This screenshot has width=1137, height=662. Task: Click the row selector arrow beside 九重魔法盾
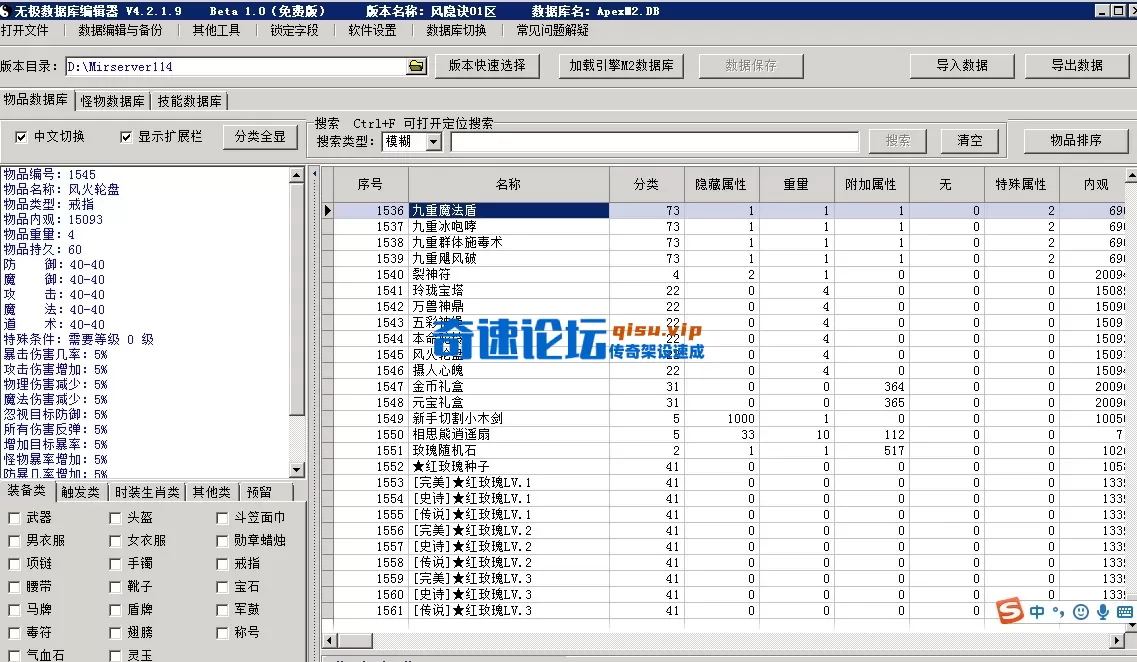[328, 211]
